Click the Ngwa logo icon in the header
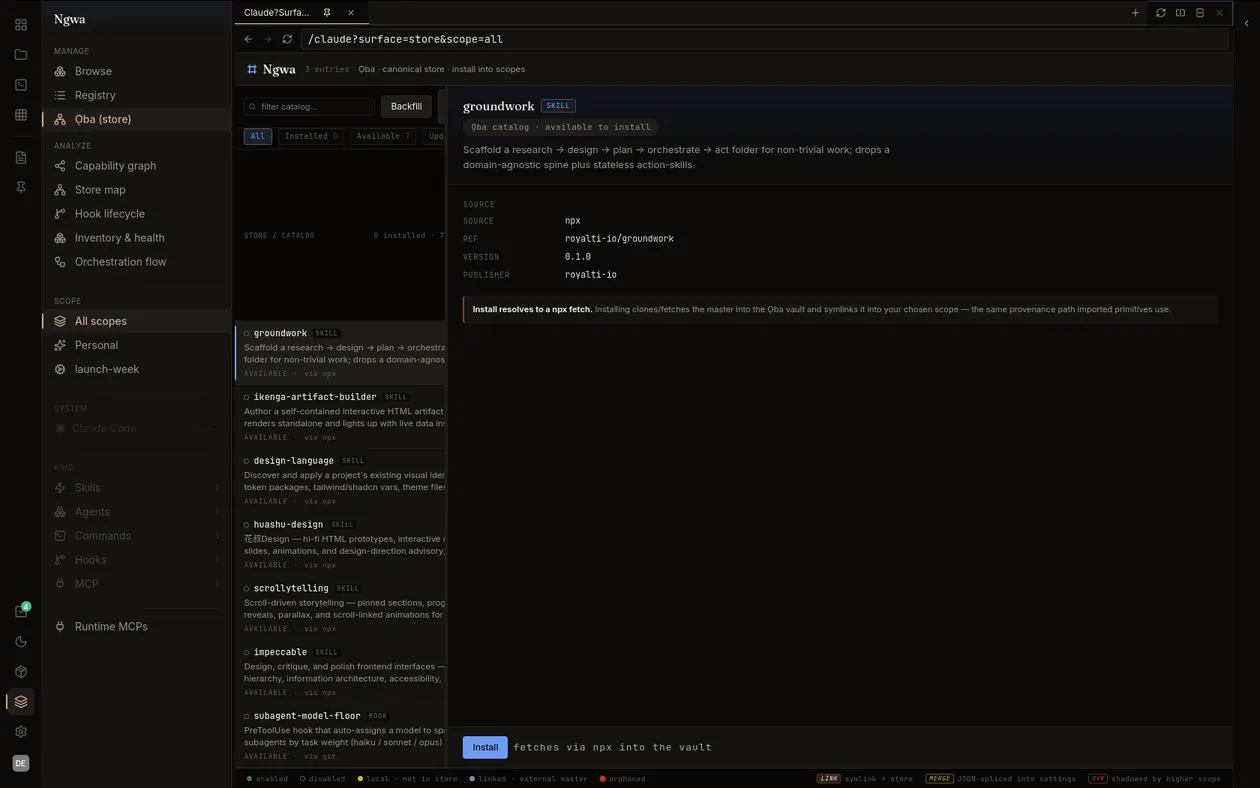The width and height of the screenshot is (1260, 788). (252, 69)
